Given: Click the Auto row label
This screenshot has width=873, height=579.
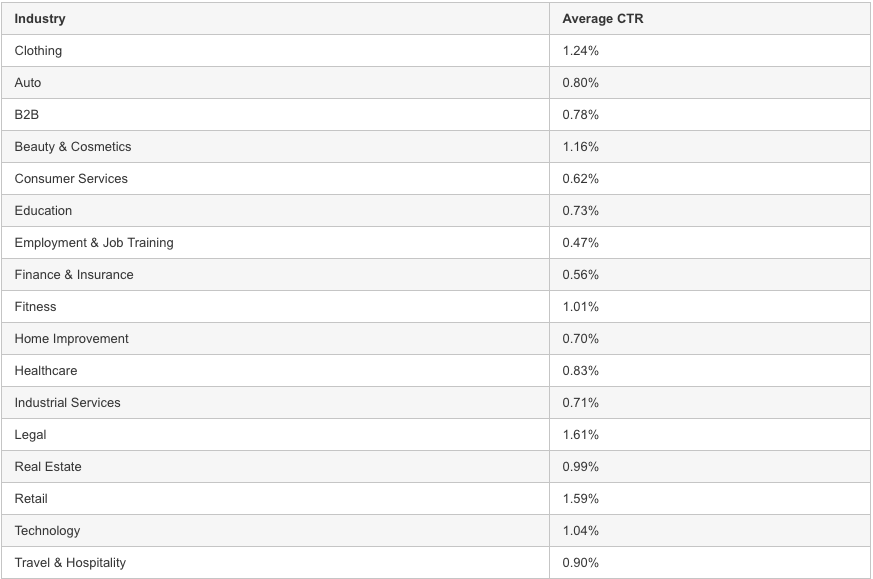Looking at the screenshot, I should pos(28,83).
